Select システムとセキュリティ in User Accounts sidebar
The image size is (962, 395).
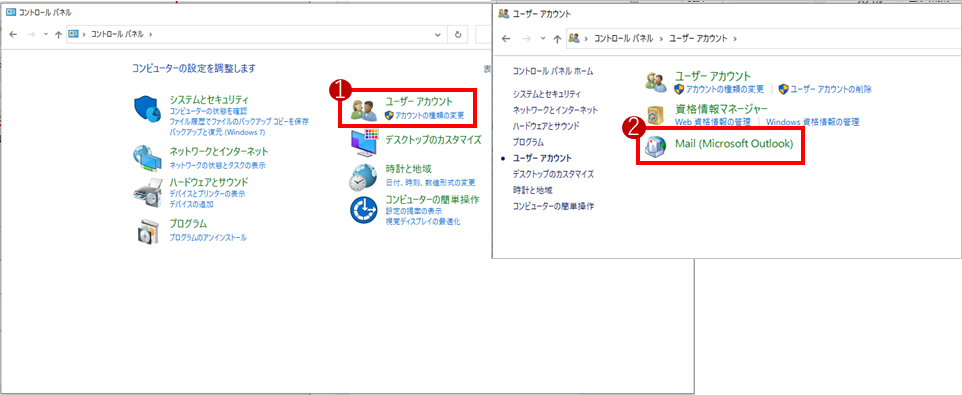(x=547, y=94)
